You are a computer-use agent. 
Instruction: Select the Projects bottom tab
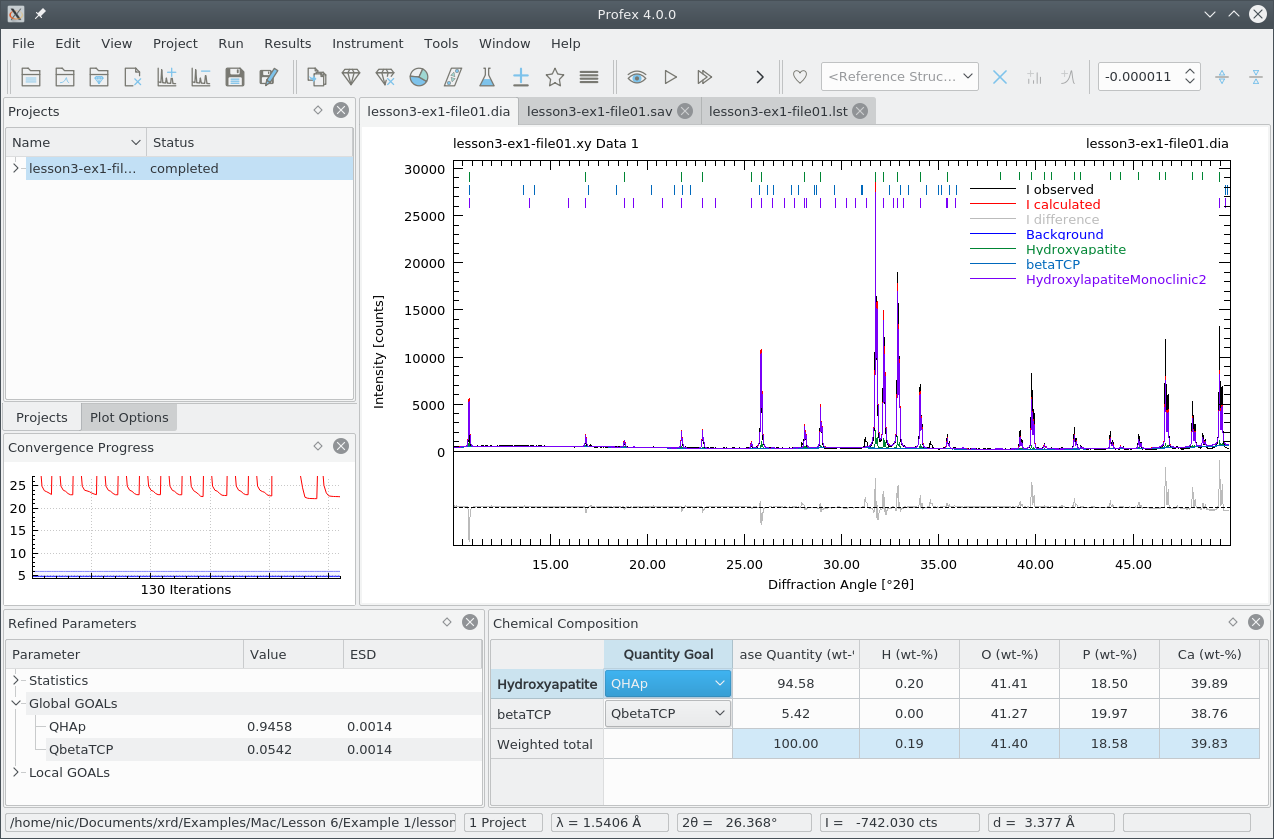(x=42, y=417)
